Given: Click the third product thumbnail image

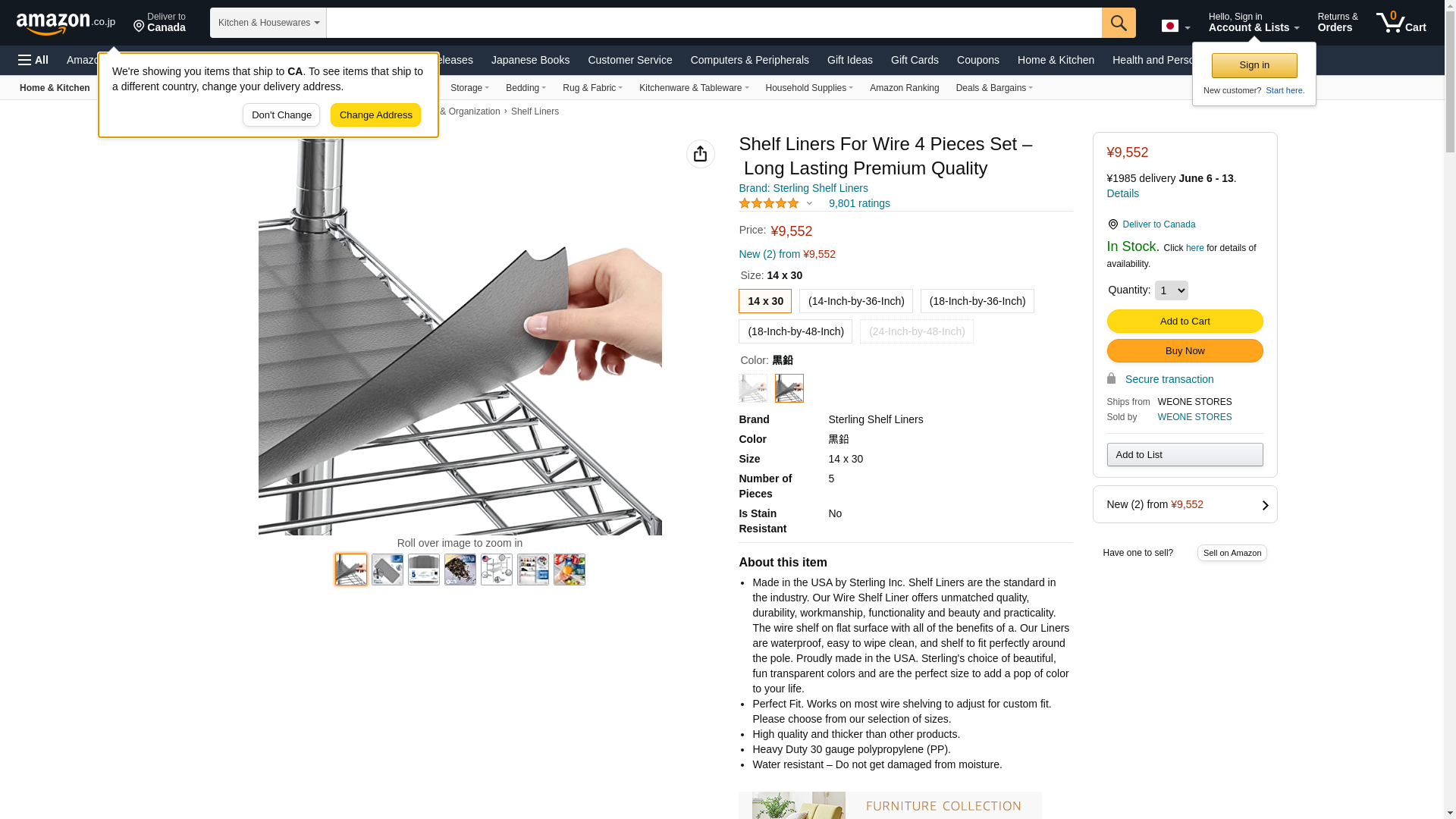Looking at the screenshot, I should coord(424,570).
